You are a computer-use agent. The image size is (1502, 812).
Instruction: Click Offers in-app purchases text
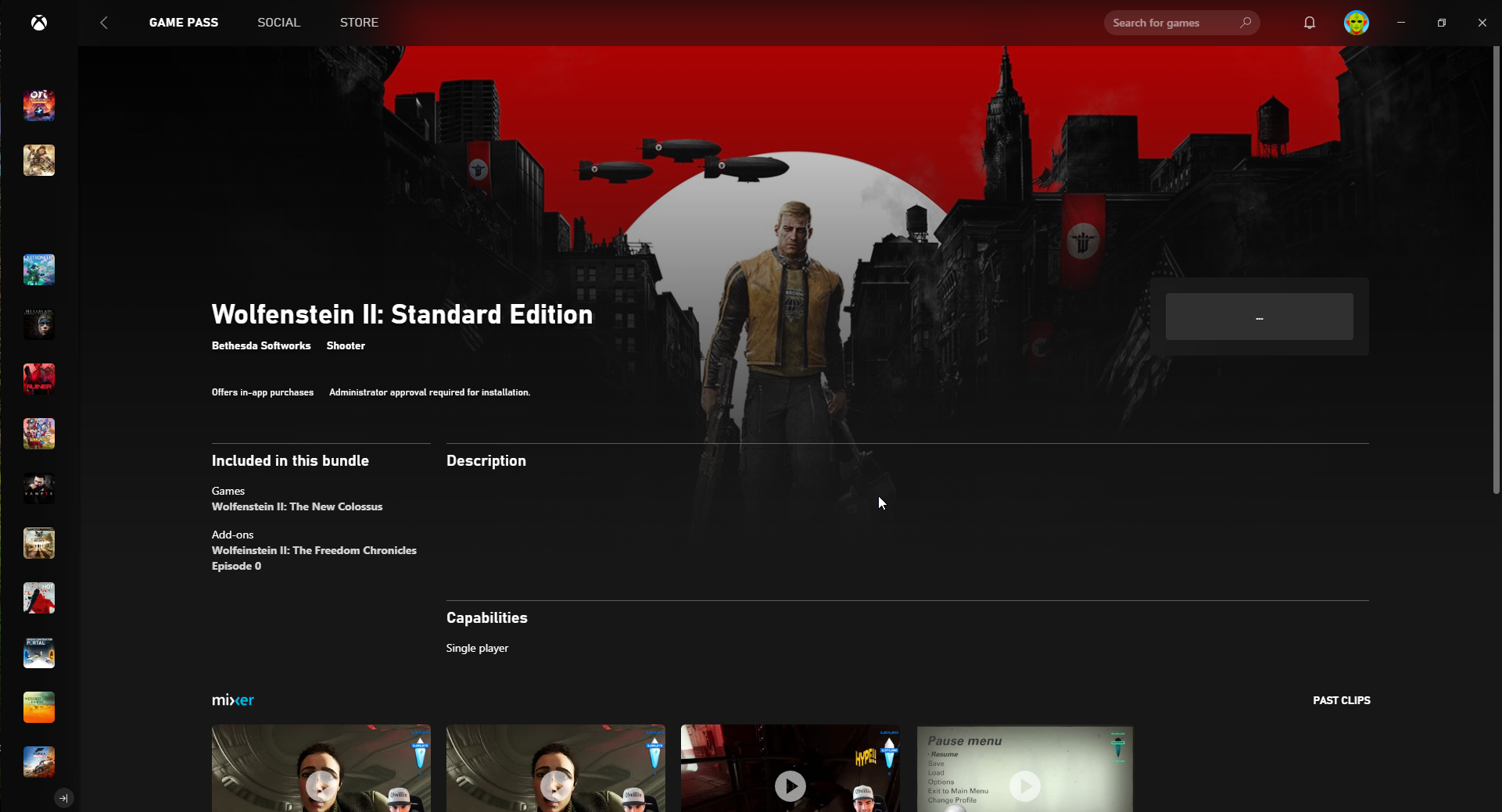coord(263,392)
